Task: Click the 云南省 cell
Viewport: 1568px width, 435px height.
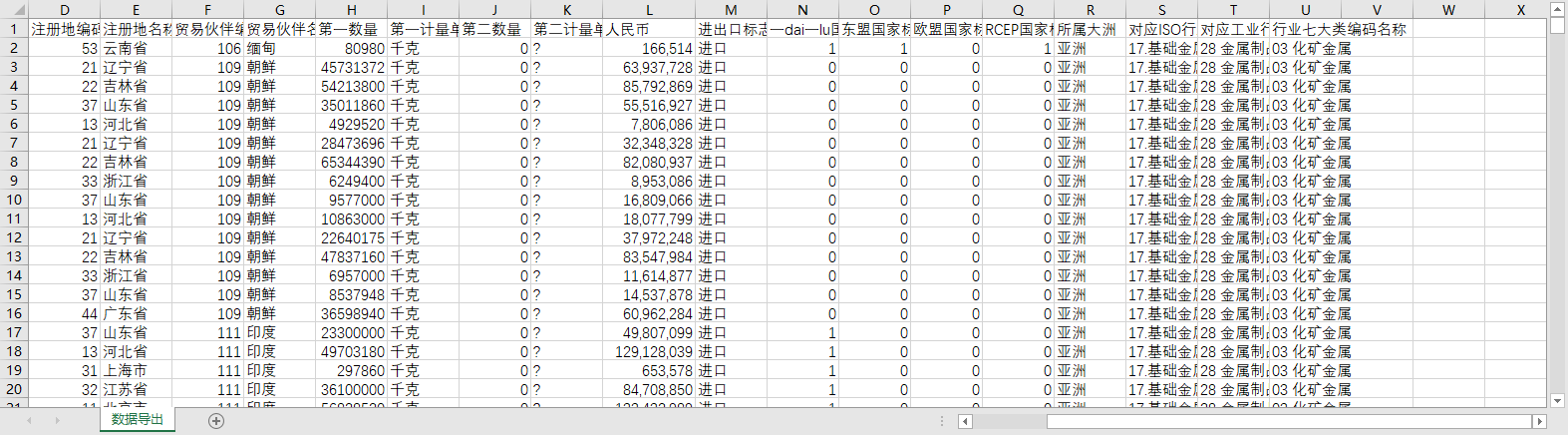Action: tap(137, 48)
